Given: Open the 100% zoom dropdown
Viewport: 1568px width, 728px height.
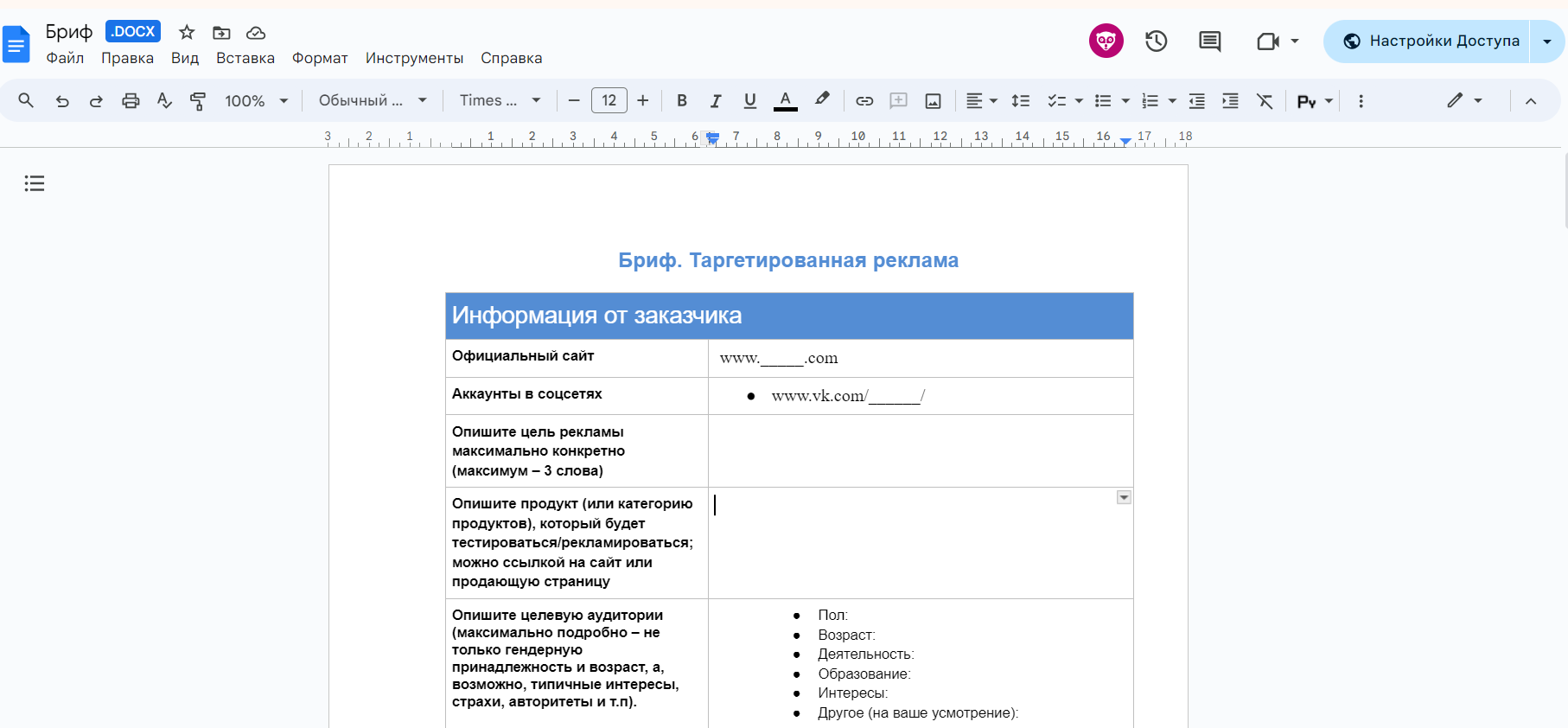Looking at the screenshot, I should point(257,100).
